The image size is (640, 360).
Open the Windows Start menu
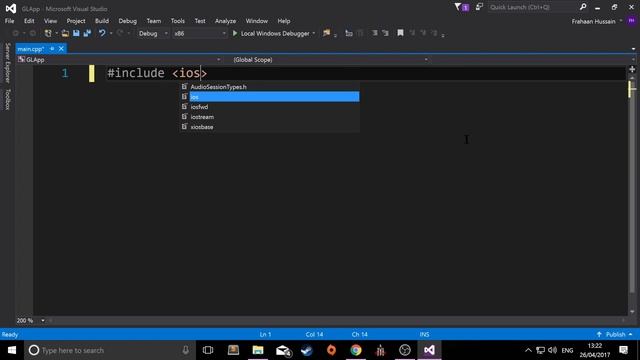[12, 350]
